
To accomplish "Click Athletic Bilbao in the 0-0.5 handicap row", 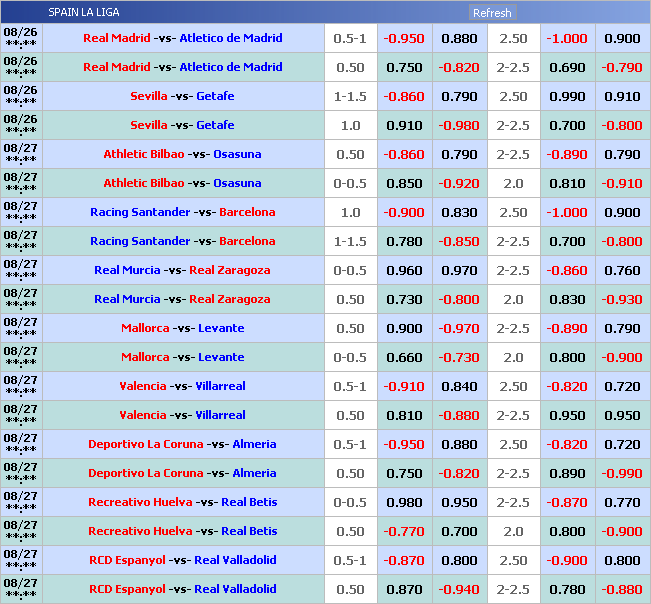I will click(x=144, y=183).
